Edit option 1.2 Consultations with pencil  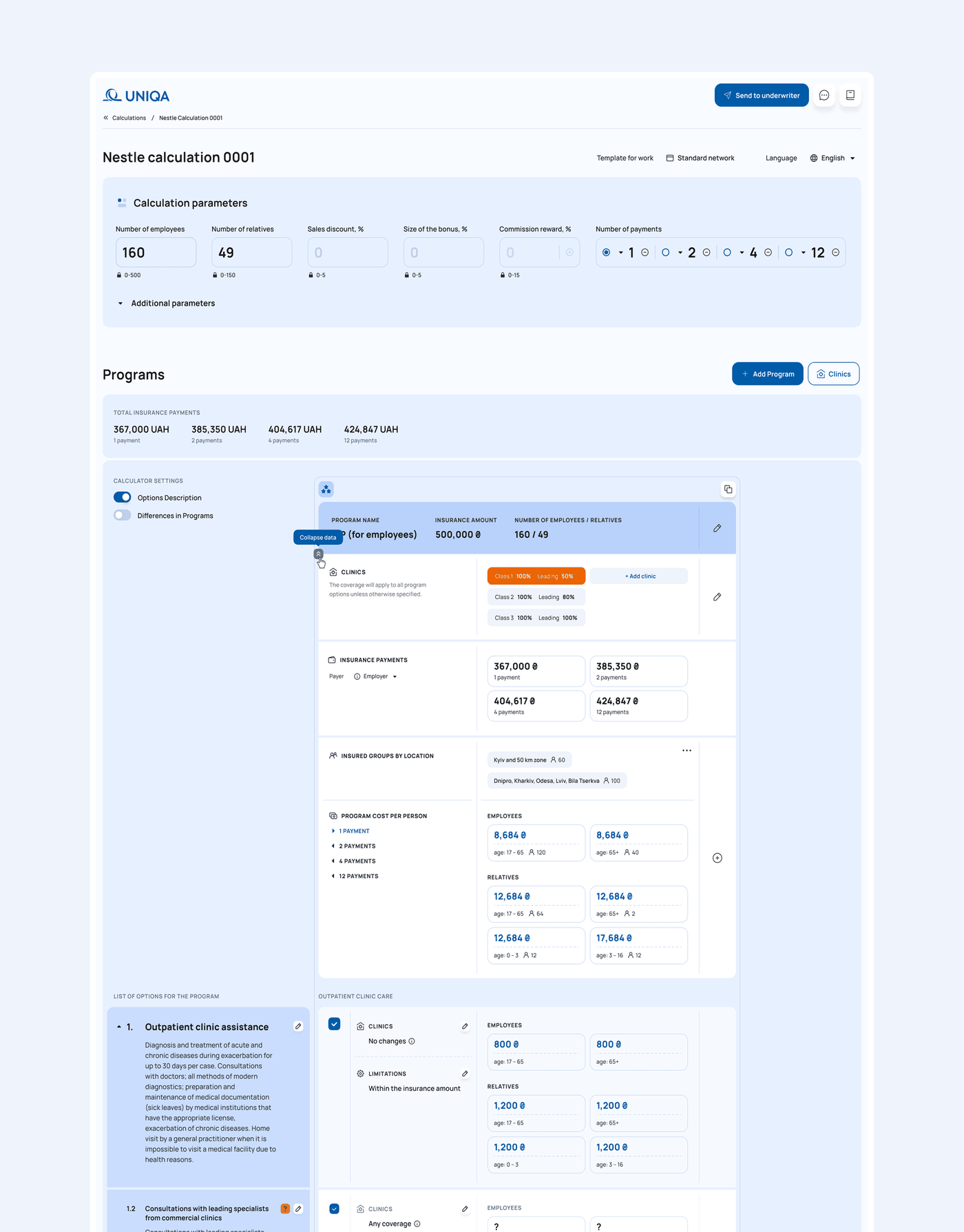[x=298, y=1209]
